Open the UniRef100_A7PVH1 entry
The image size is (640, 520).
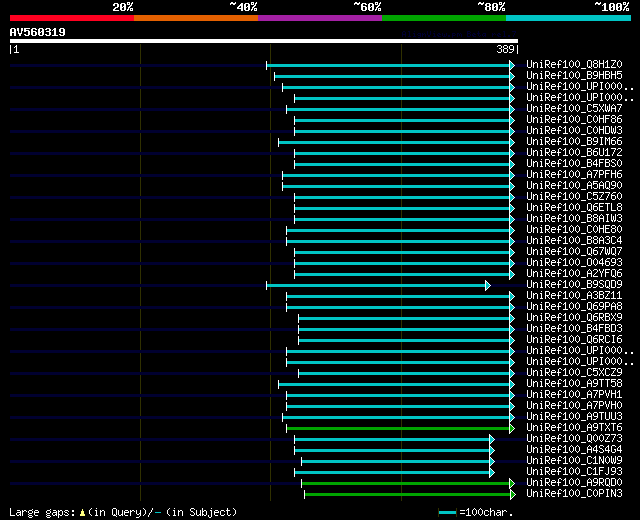coord(574,395)
